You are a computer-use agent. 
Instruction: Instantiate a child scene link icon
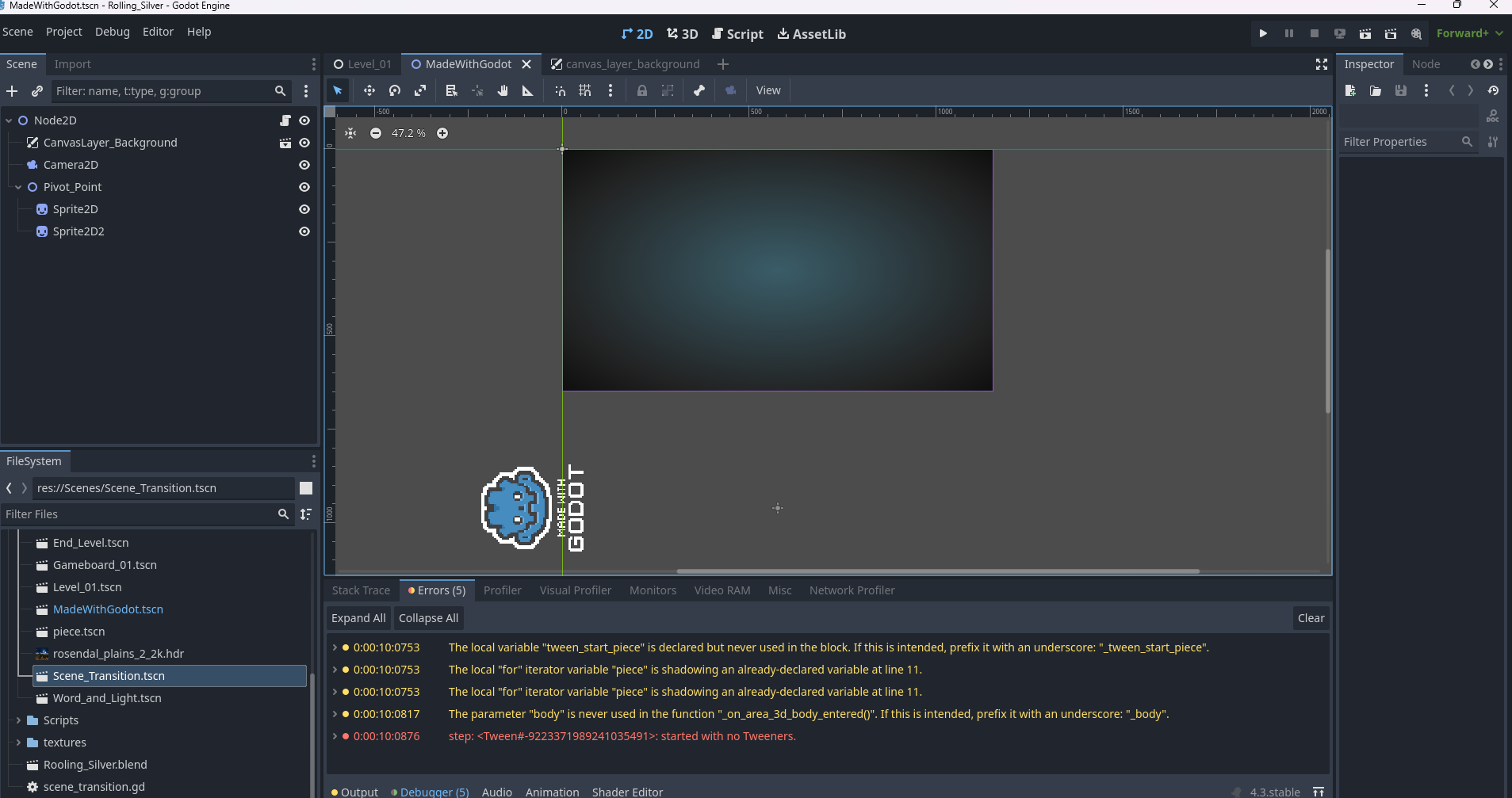pyautogui.click(x=37, y=91)
